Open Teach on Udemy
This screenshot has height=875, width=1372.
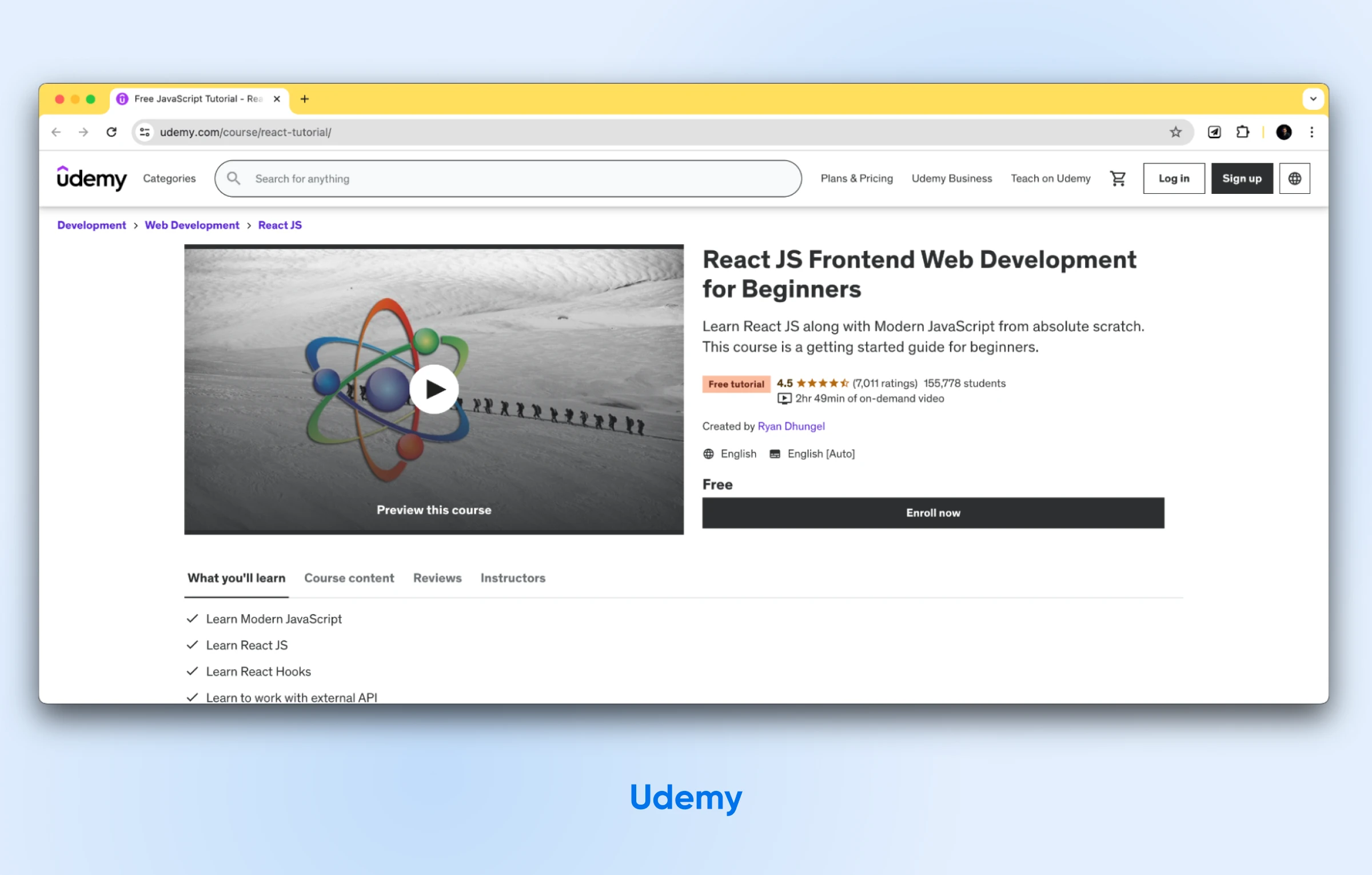point(1050,178)
